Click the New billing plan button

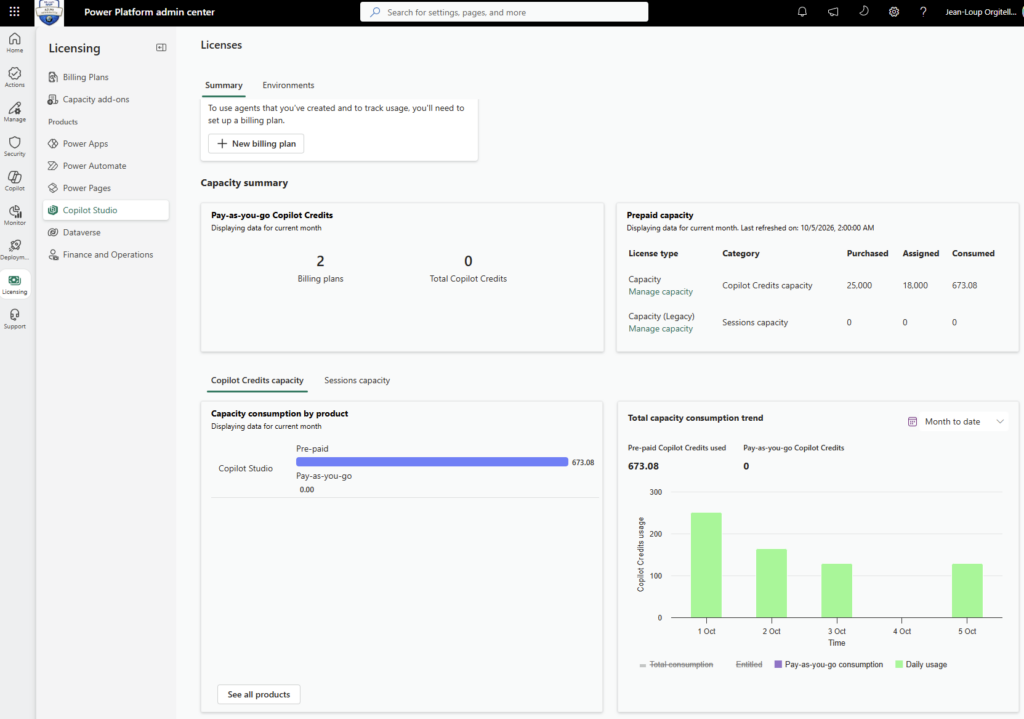point(256,144)
